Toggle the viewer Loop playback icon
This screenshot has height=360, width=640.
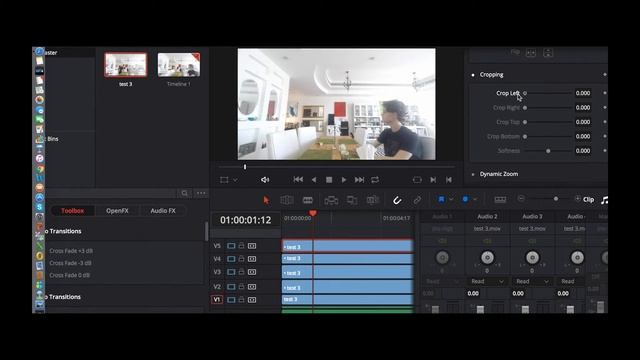tap(375, 180)
